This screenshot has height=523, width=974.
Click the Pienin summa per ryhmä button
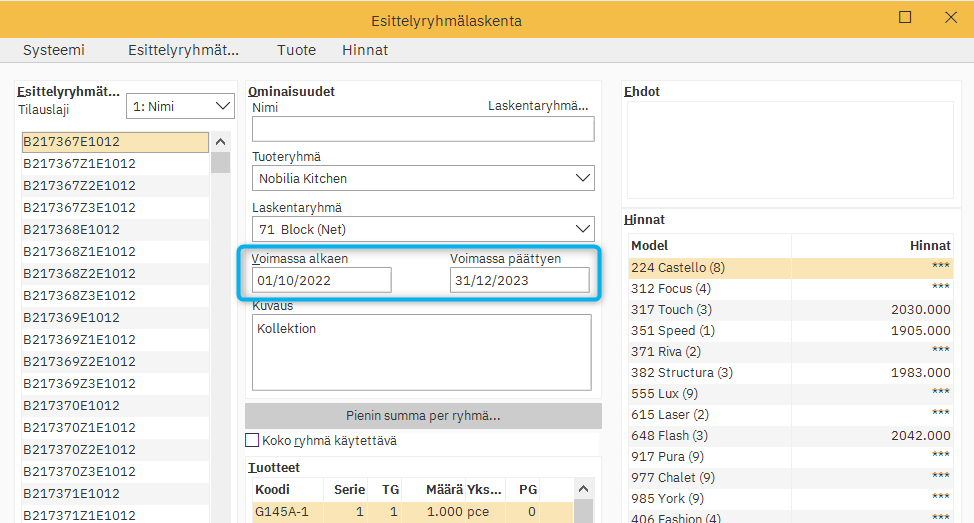click(x=423, y=416)
